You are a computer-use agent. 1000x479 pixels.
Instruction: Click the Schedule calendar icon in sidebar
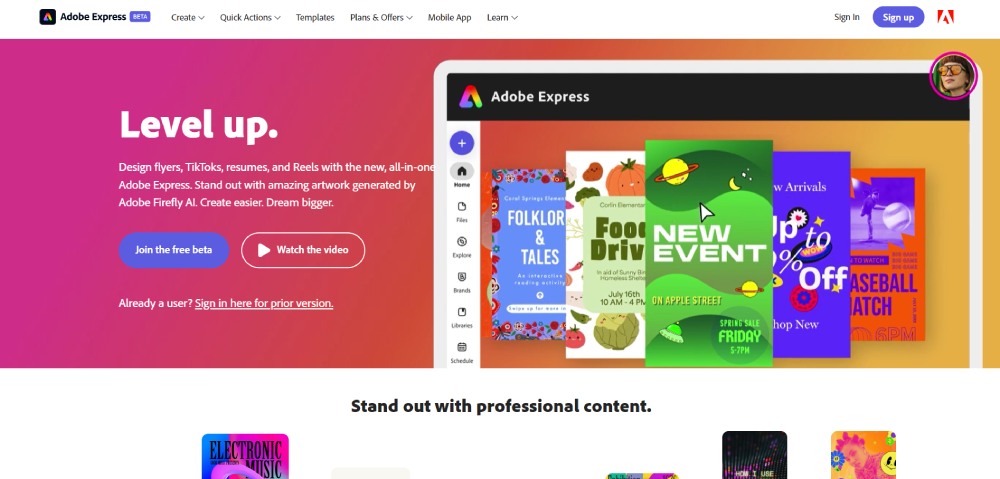(462, 347)
